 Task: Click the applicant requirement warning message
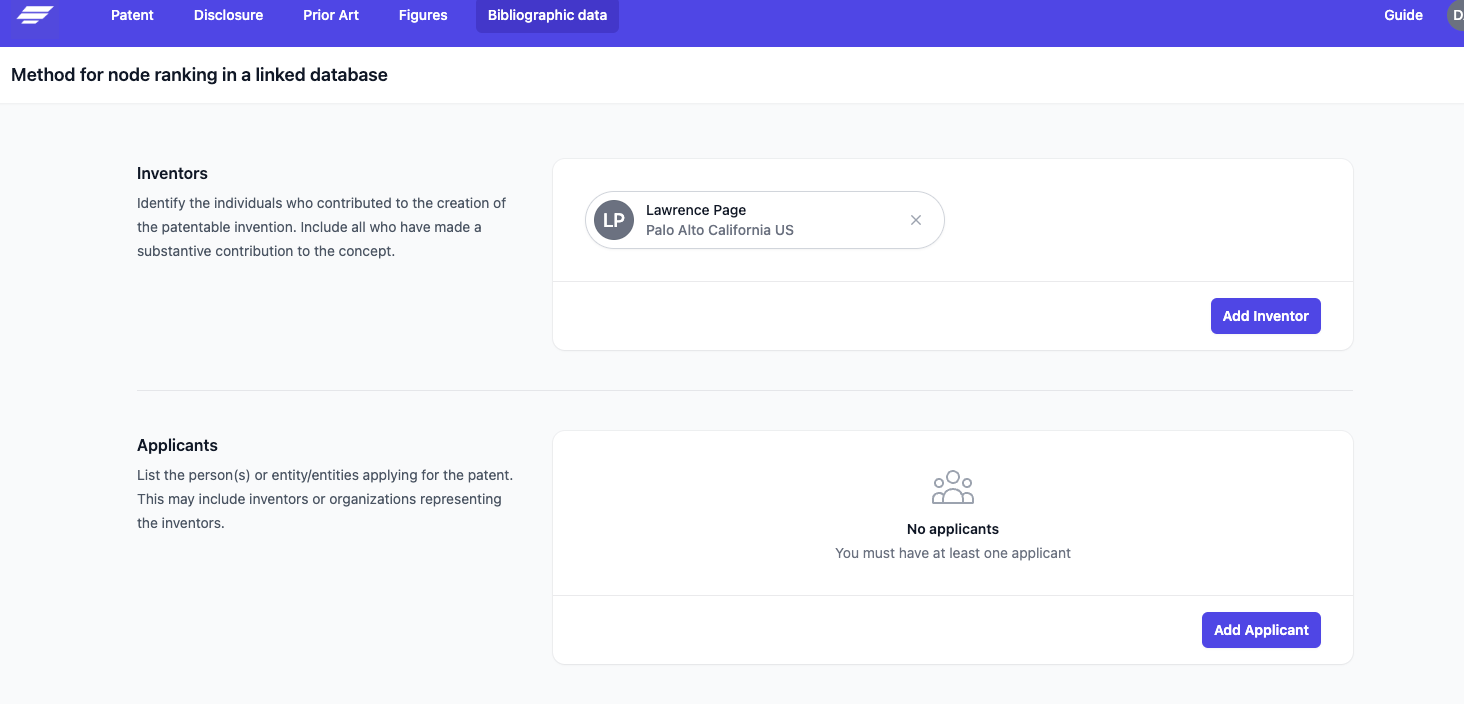pyautogui.click(x=952, y=552)
